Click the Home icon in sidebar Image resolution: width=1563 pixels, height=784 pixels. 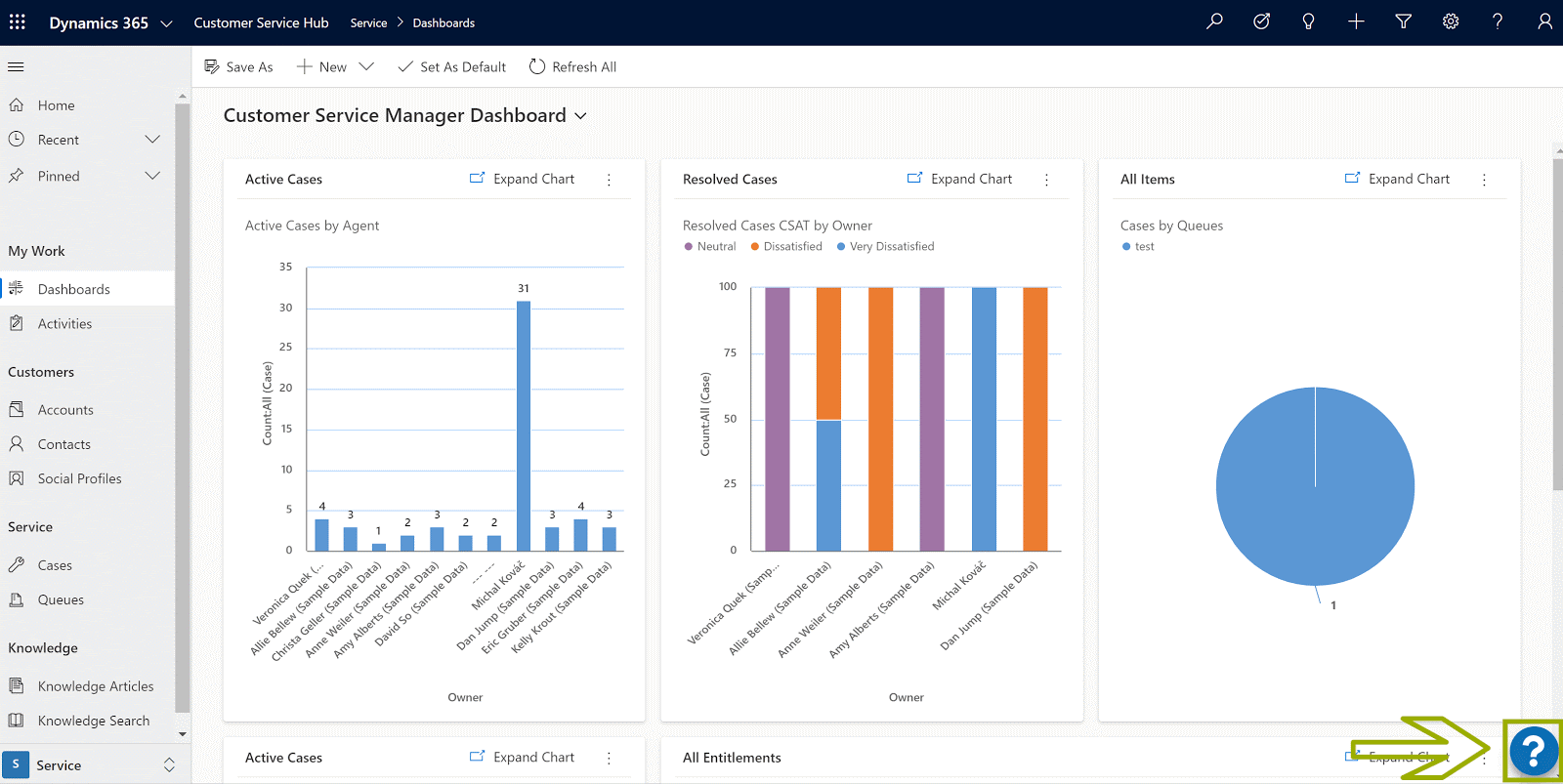pyautogui.click(x=17, y=104)
